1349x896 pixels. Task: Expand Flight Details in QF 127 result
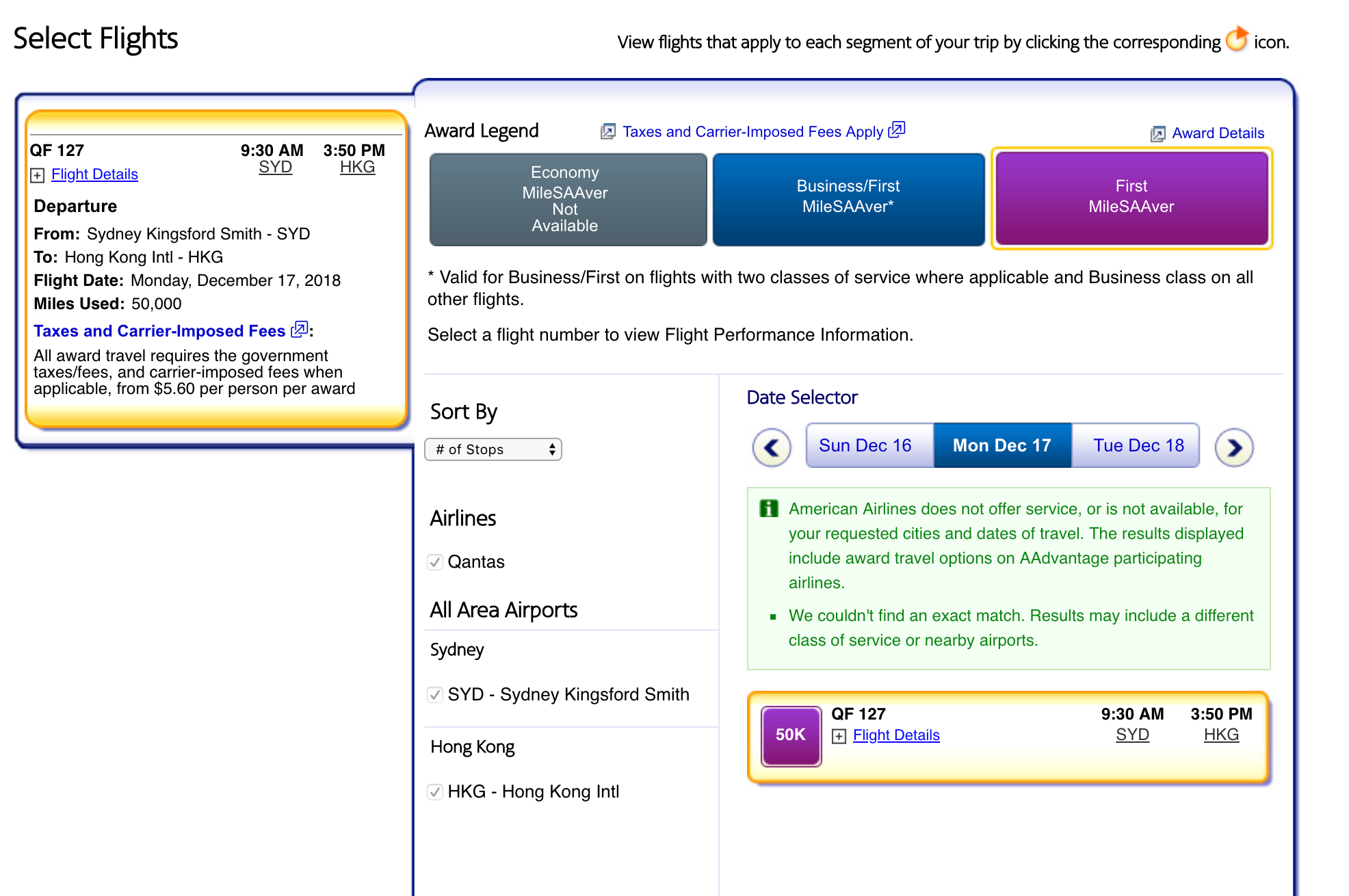(895, 735)
